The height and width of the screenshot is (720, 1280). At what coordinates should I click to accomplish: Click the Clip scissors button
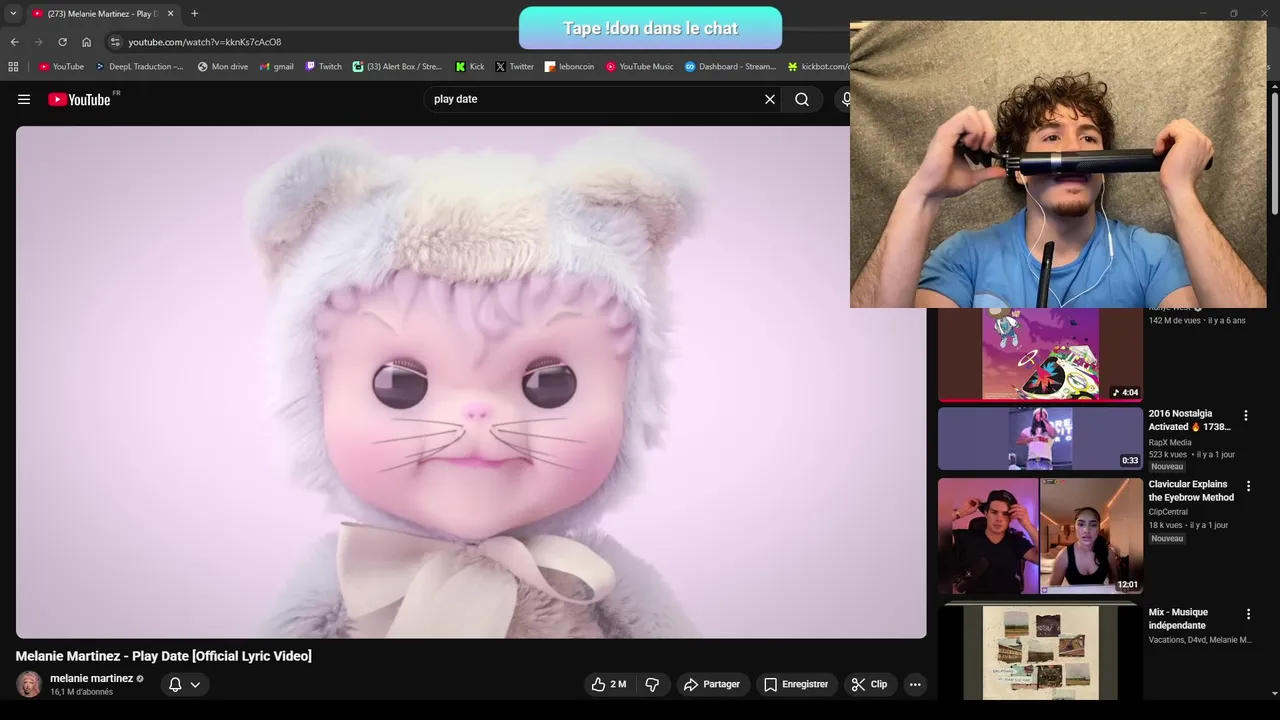(870, 685)
